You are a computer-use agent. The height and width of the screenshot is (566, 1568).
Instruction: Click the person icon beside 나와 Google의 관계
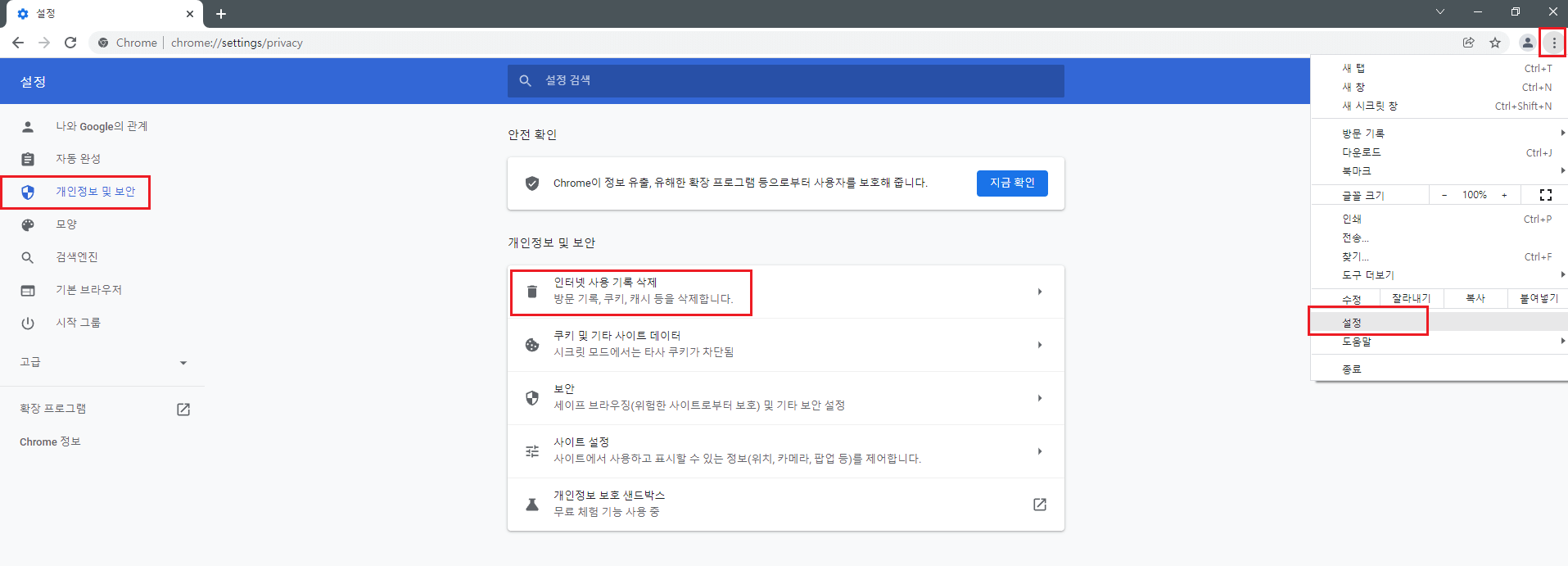pos(28,126)
